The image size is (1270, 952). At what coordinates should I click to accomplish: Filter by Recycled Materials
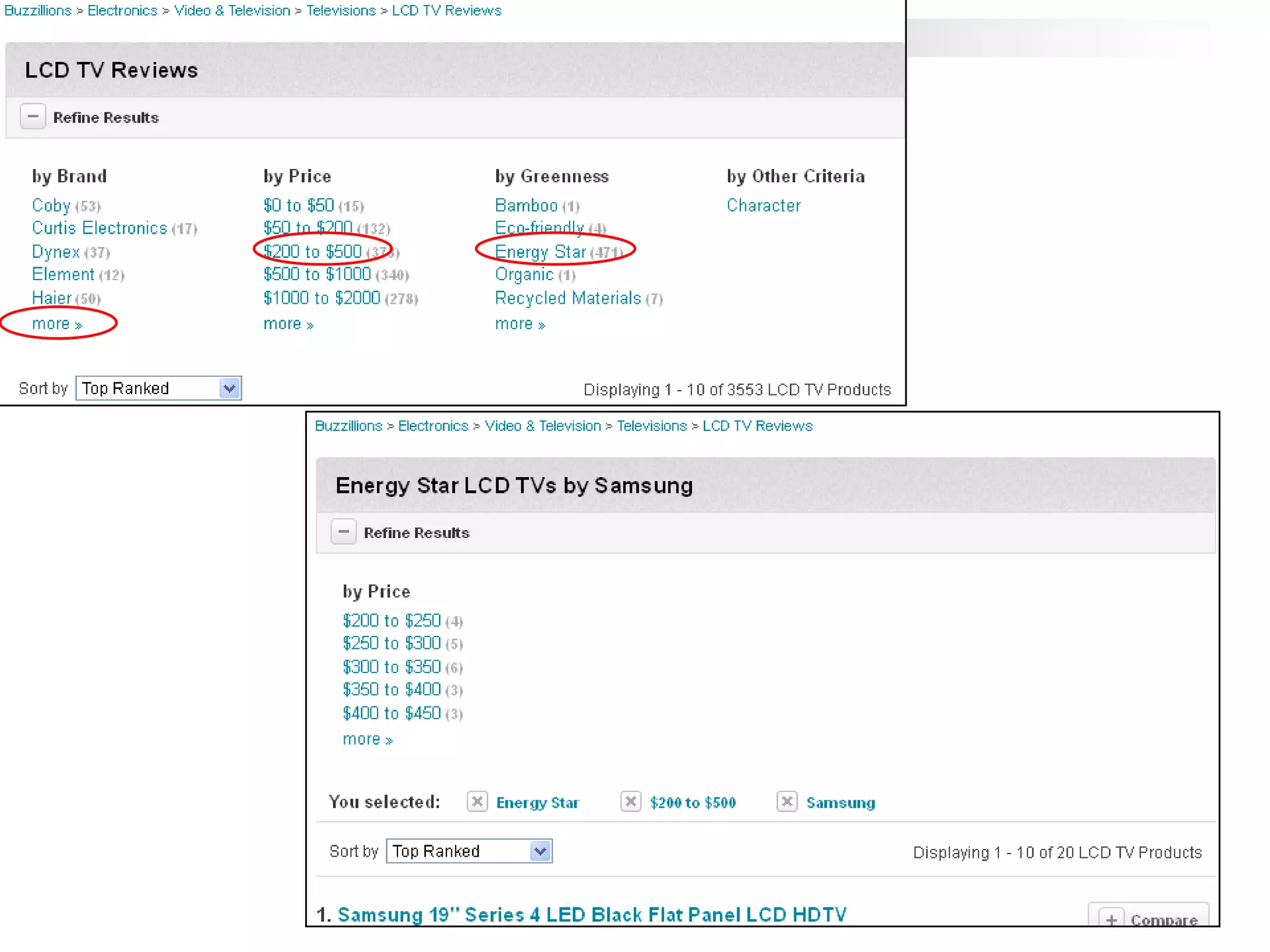pyautogui.click(x=567, y=298)
